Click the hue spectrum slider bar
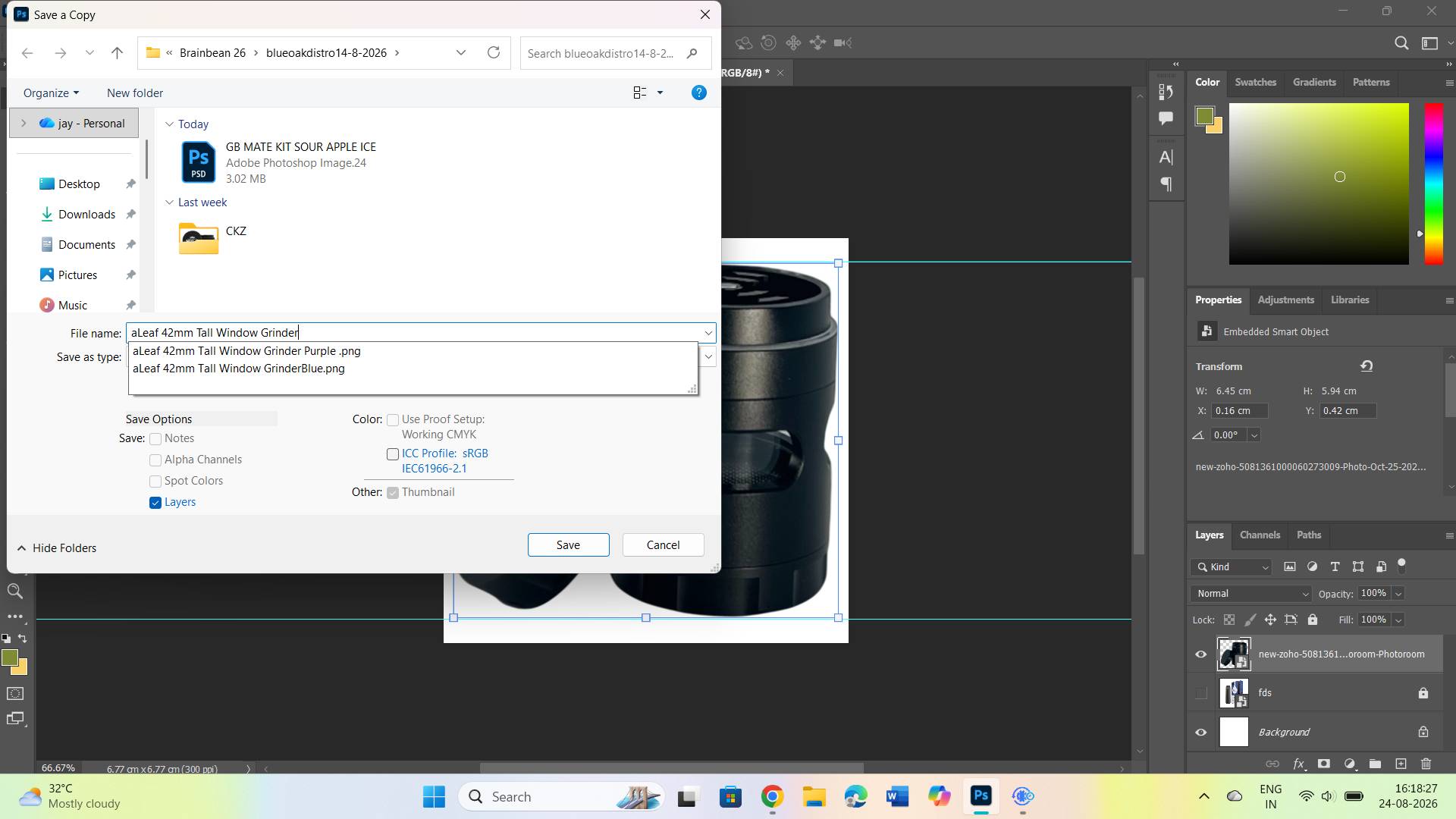The image size is (1456, 819). (x=1433, y=184)
